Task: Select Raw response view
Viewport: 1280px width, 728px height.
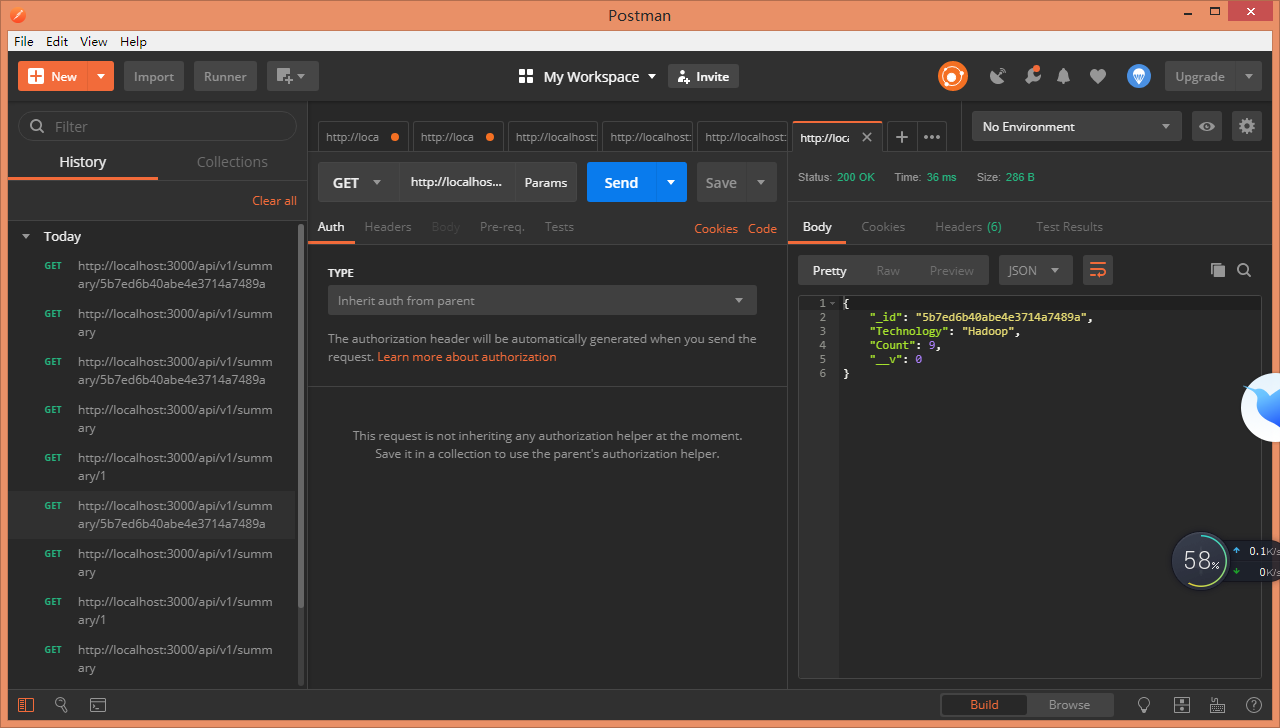Action: point(887,270)
